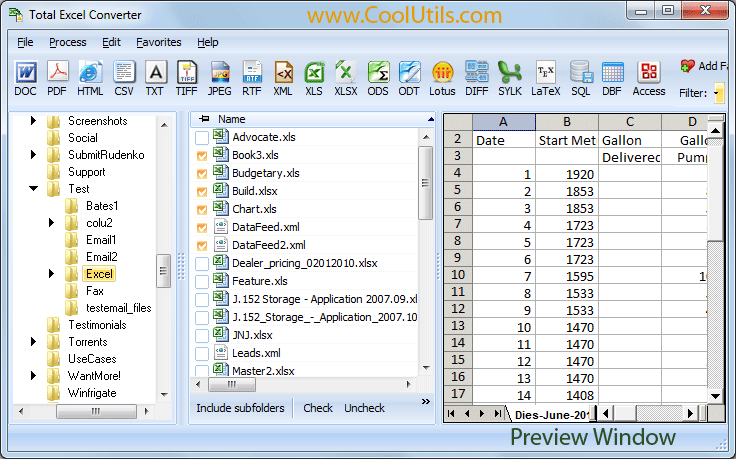This screenshot has height=459, width=736.
Task: Choose the ODT conversion icon
Action: (409, 78)
